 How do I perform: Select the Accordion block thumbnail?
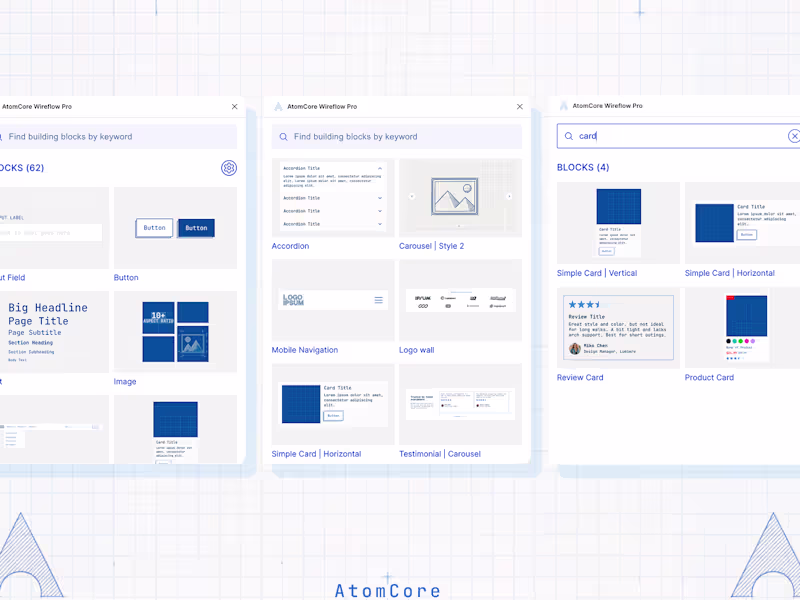[333, 198]
